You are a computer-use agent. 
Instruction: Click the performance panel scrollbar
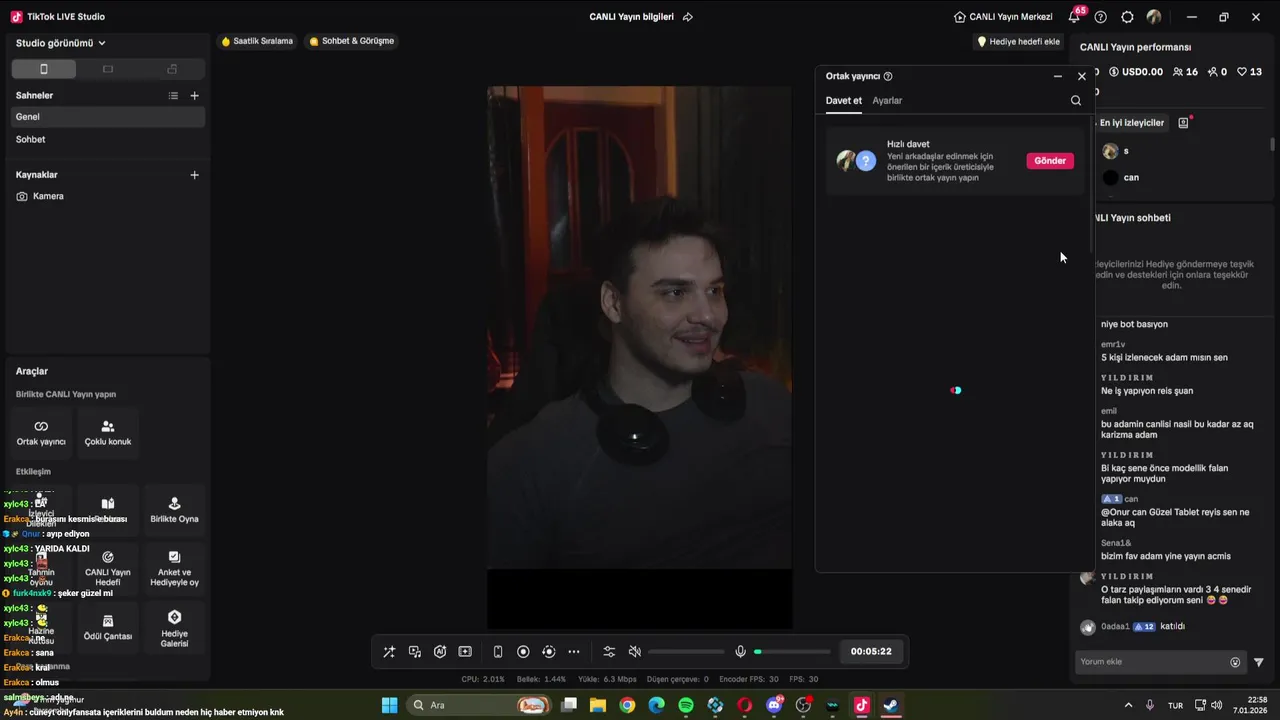point(1273,144)
